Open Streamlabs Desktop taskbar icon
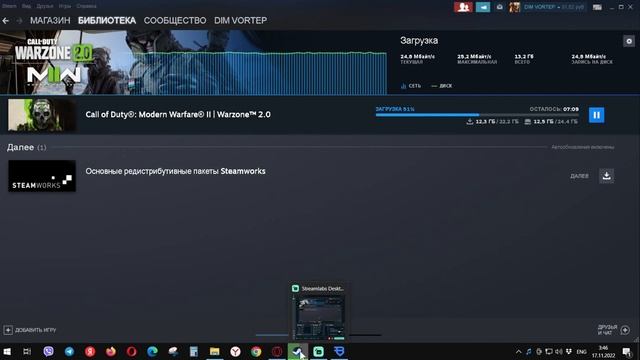Image resolution: width=640 pixels, height=360 pixels. 318,352
